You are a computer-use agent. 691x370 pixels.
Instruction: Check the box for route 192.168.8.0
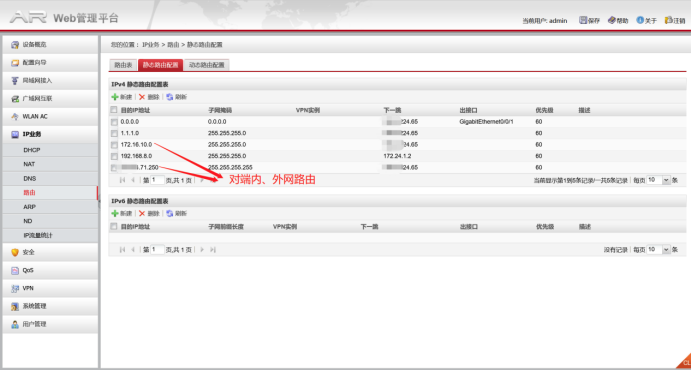pos(114,156)
